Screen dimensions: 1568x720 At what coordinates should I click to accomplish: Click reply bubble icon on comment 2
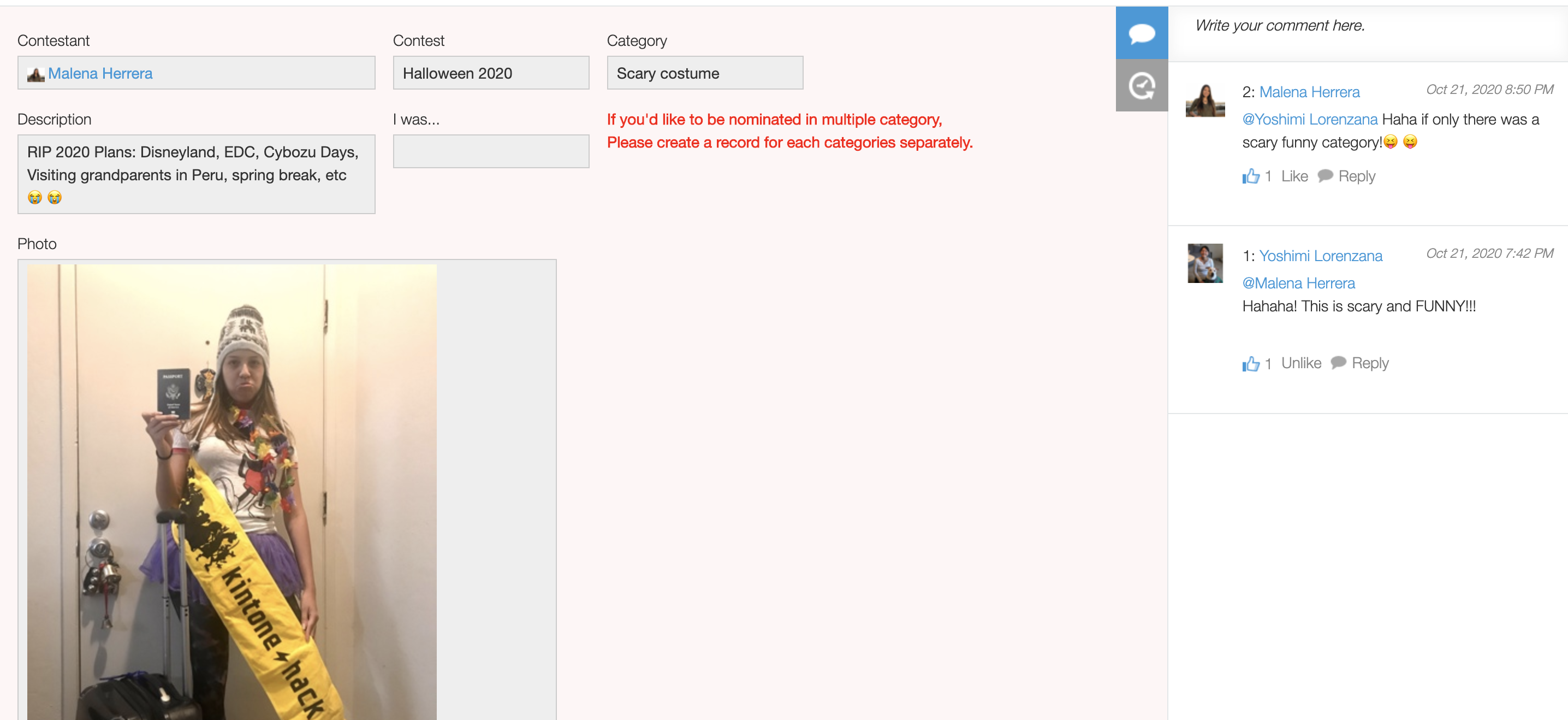pyautogui.click(x=1325, y=176)
